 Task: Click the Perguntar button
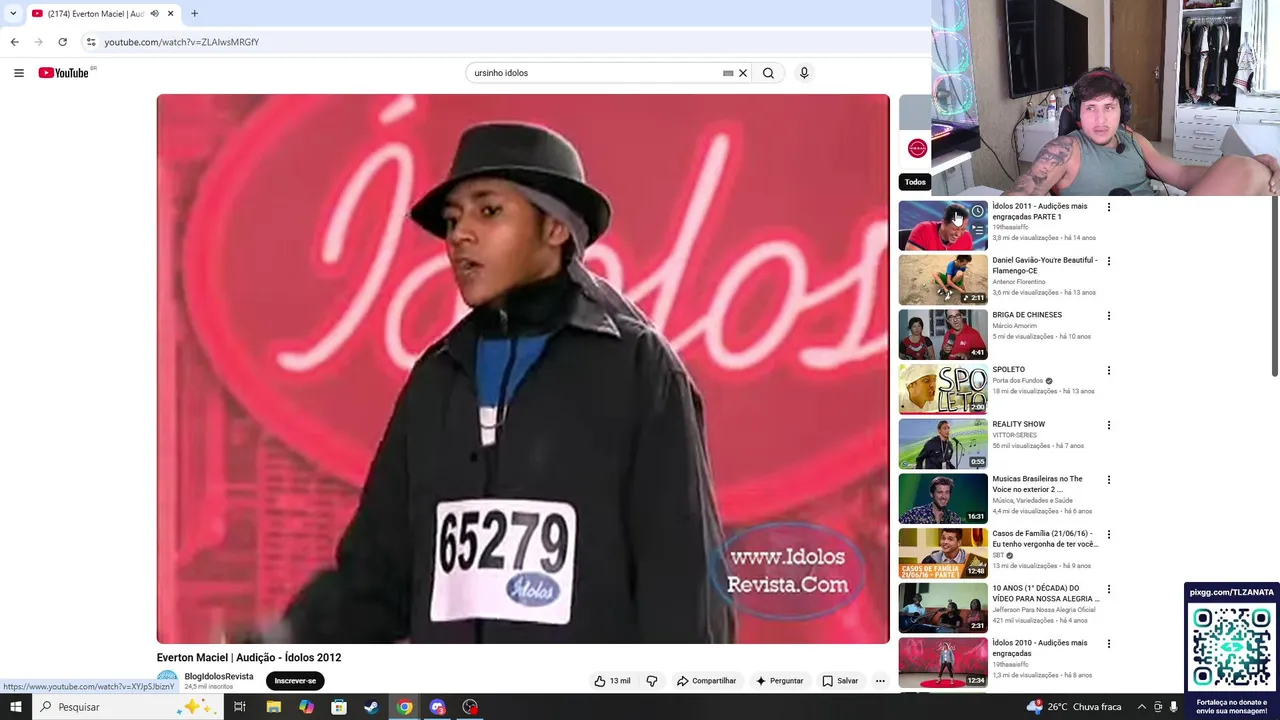pos(779,681)
